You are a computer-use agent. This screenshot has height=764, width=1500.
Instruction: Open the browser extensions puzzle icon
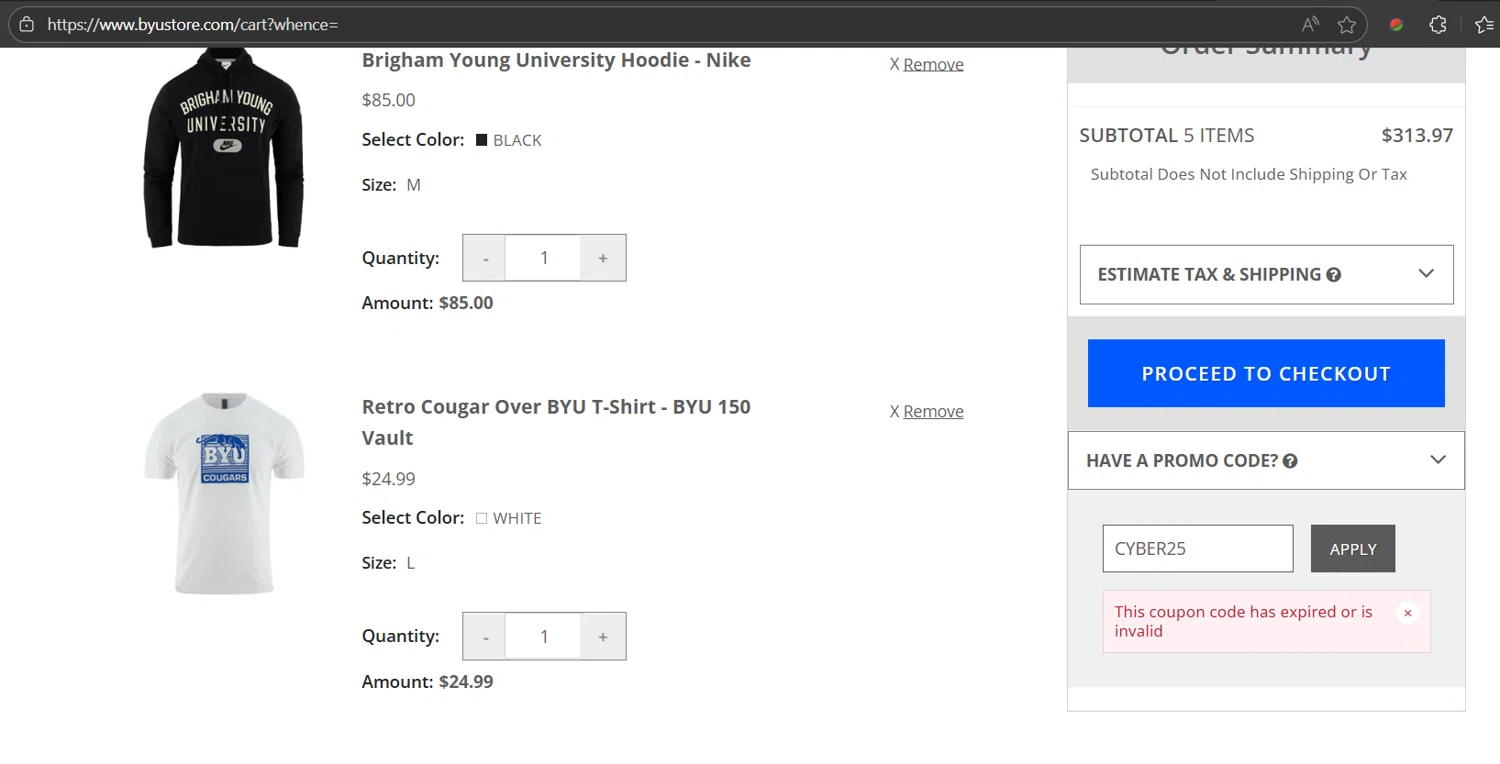[x=1438, y=24]
